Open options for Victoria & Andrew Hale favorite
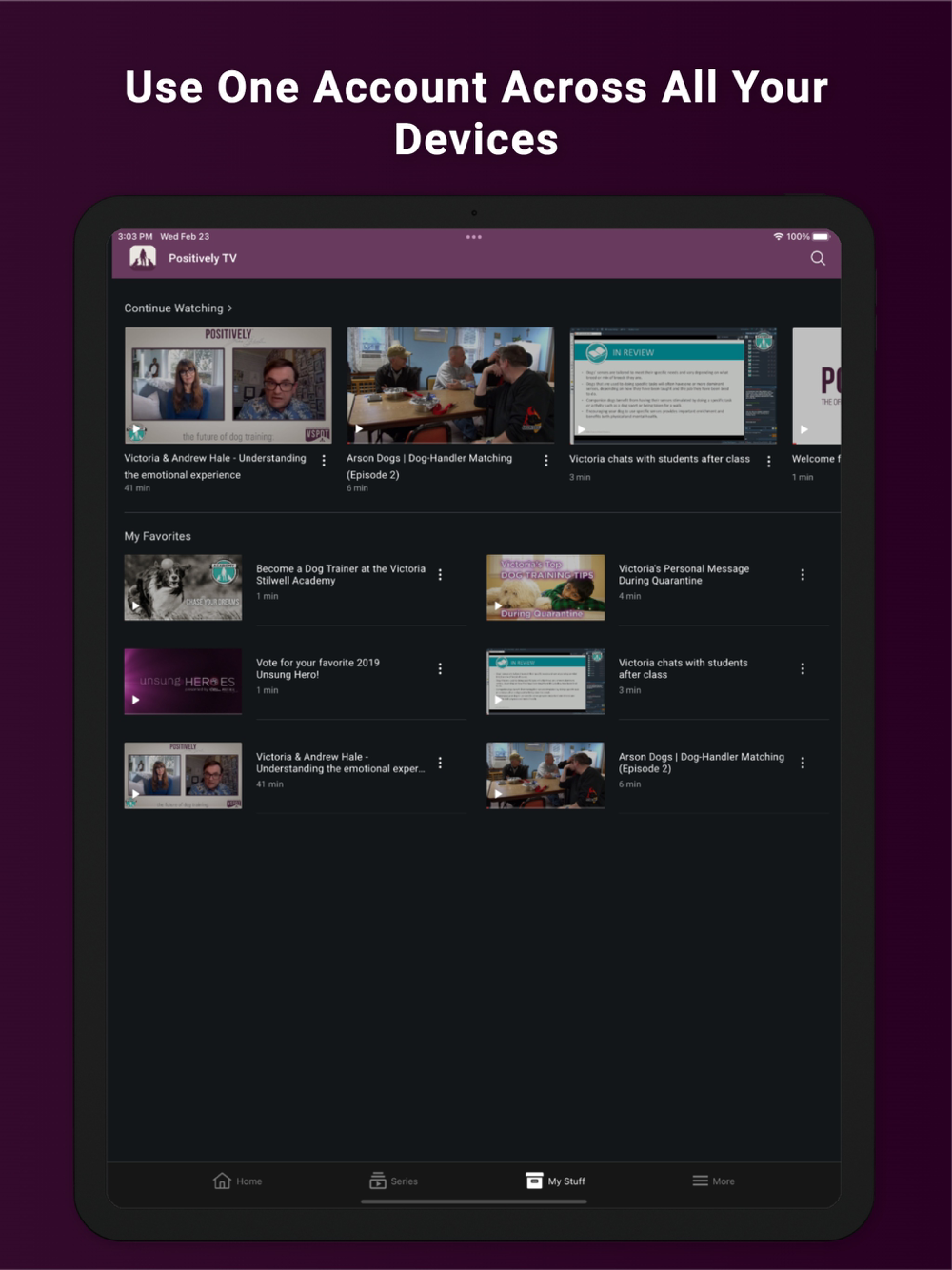 440,763
